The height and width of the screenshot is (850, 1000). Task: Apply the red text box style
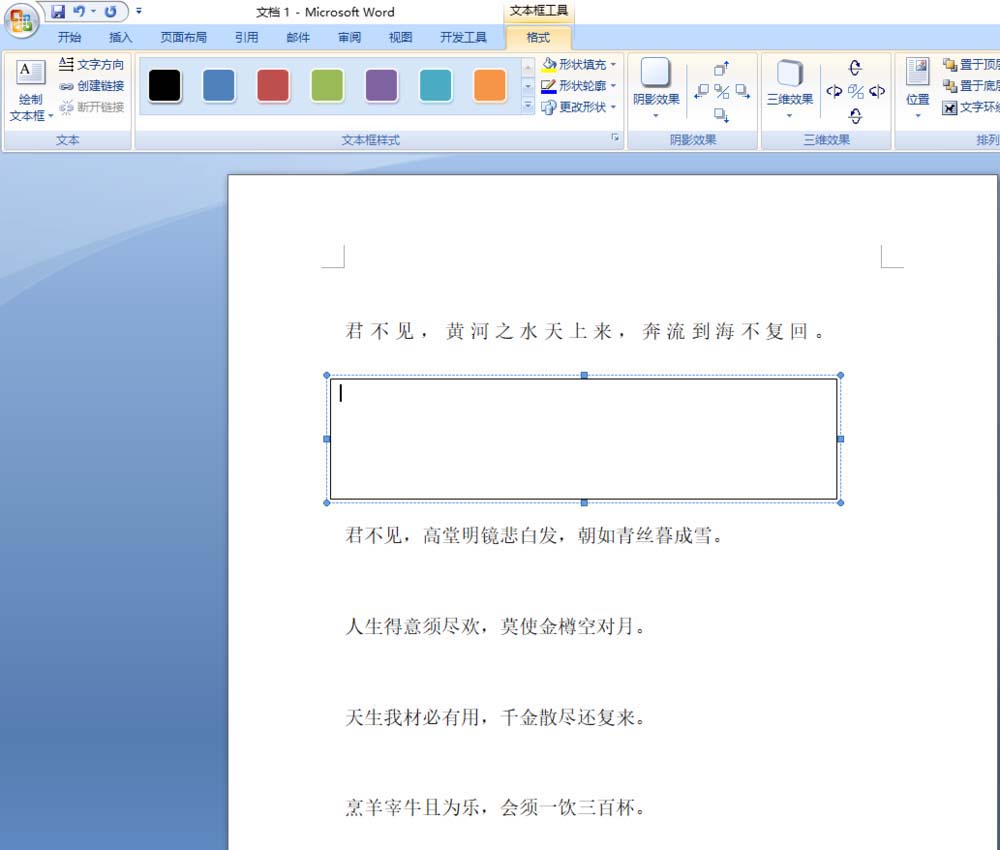coord(273,85)
